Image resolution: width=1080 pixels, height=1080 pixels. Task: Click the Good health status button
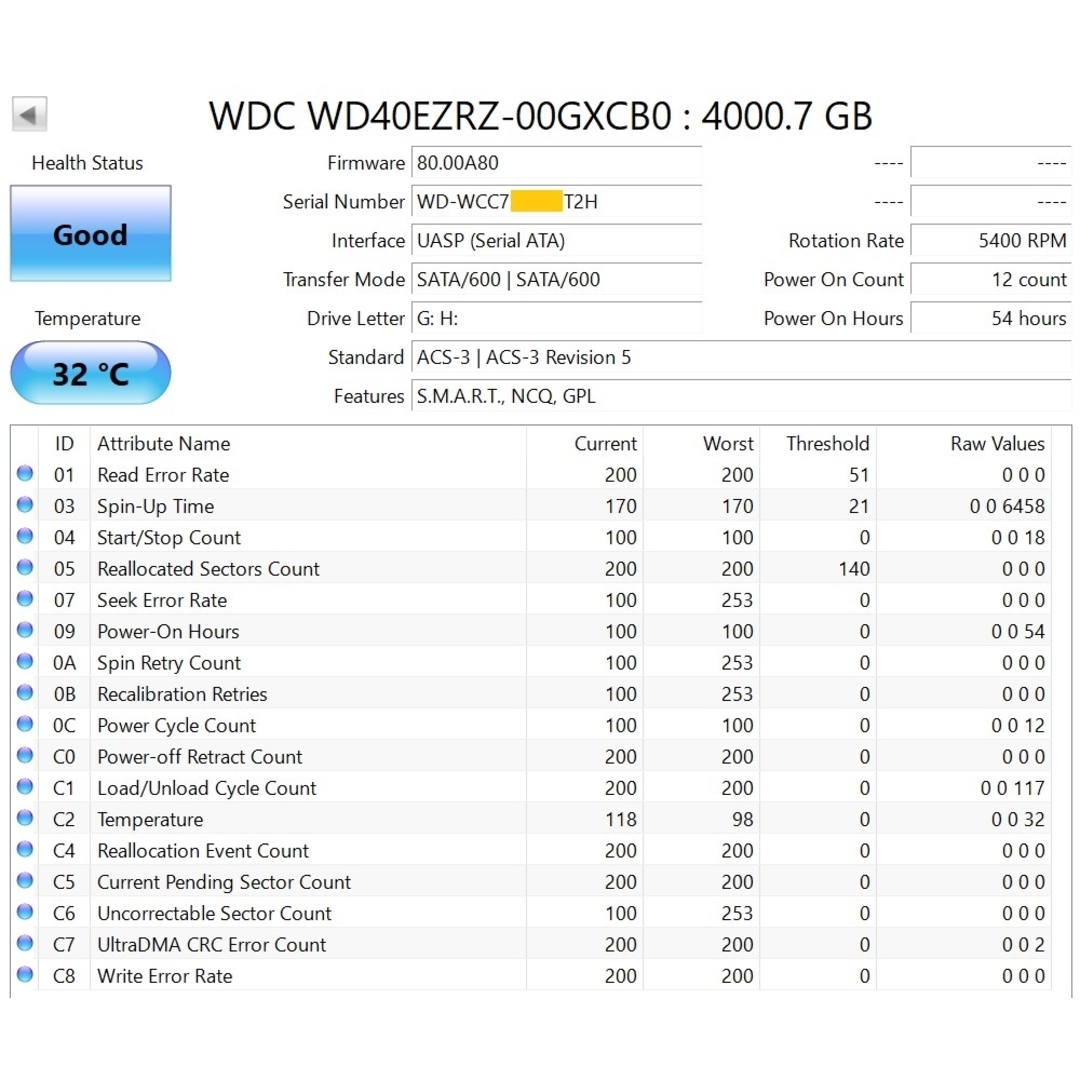pyautogui.click(x=90, y=233)
